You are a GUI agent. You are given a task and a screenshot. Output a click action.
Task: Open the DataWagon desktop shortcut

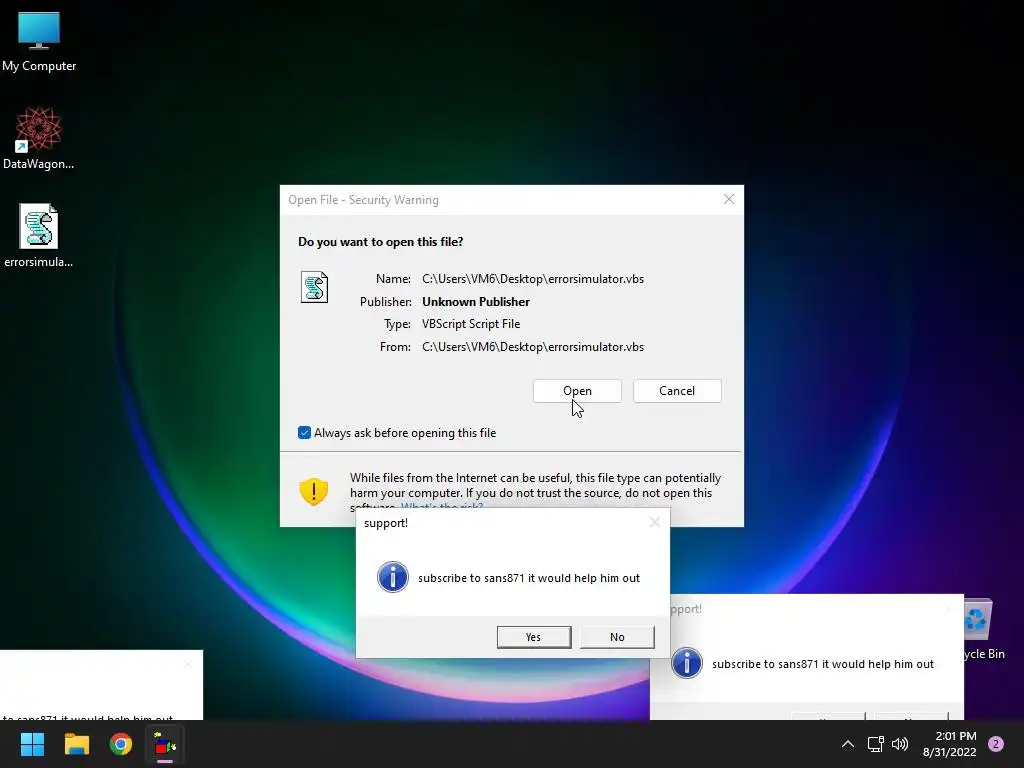click(39, 138)
